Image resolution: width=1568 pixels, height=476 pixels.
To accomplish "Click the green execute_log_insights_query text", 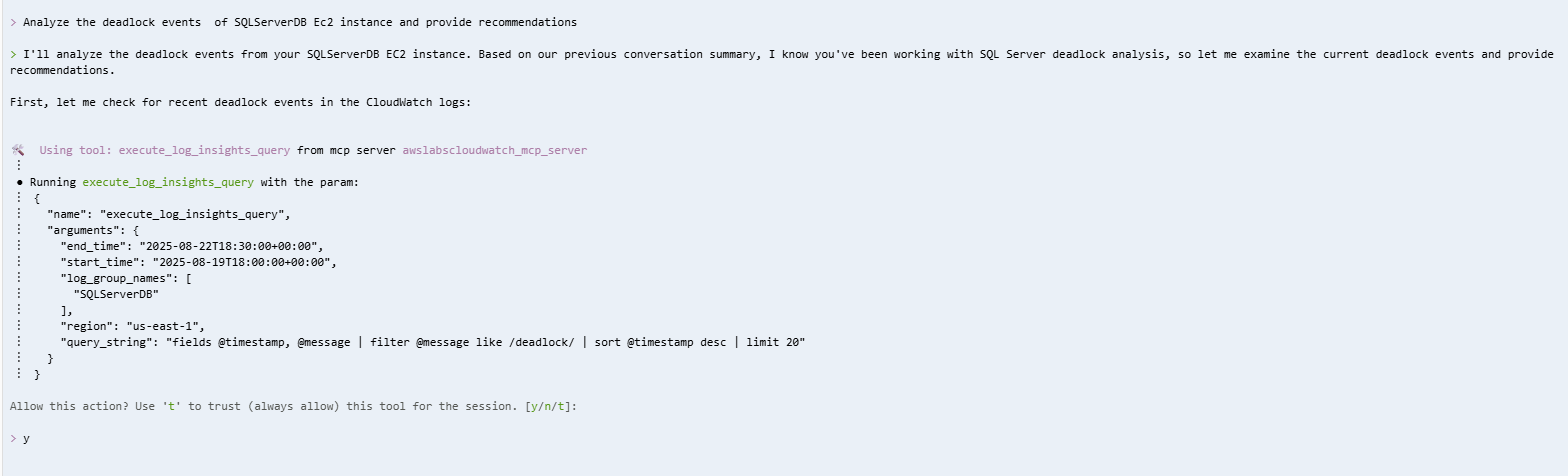I will 167,182.
